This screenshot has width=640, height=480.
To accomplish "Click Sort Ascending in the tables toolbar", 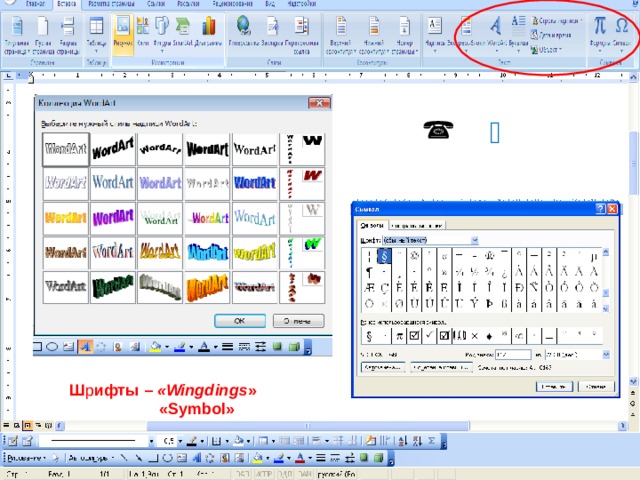I will [x=402, y=441].
